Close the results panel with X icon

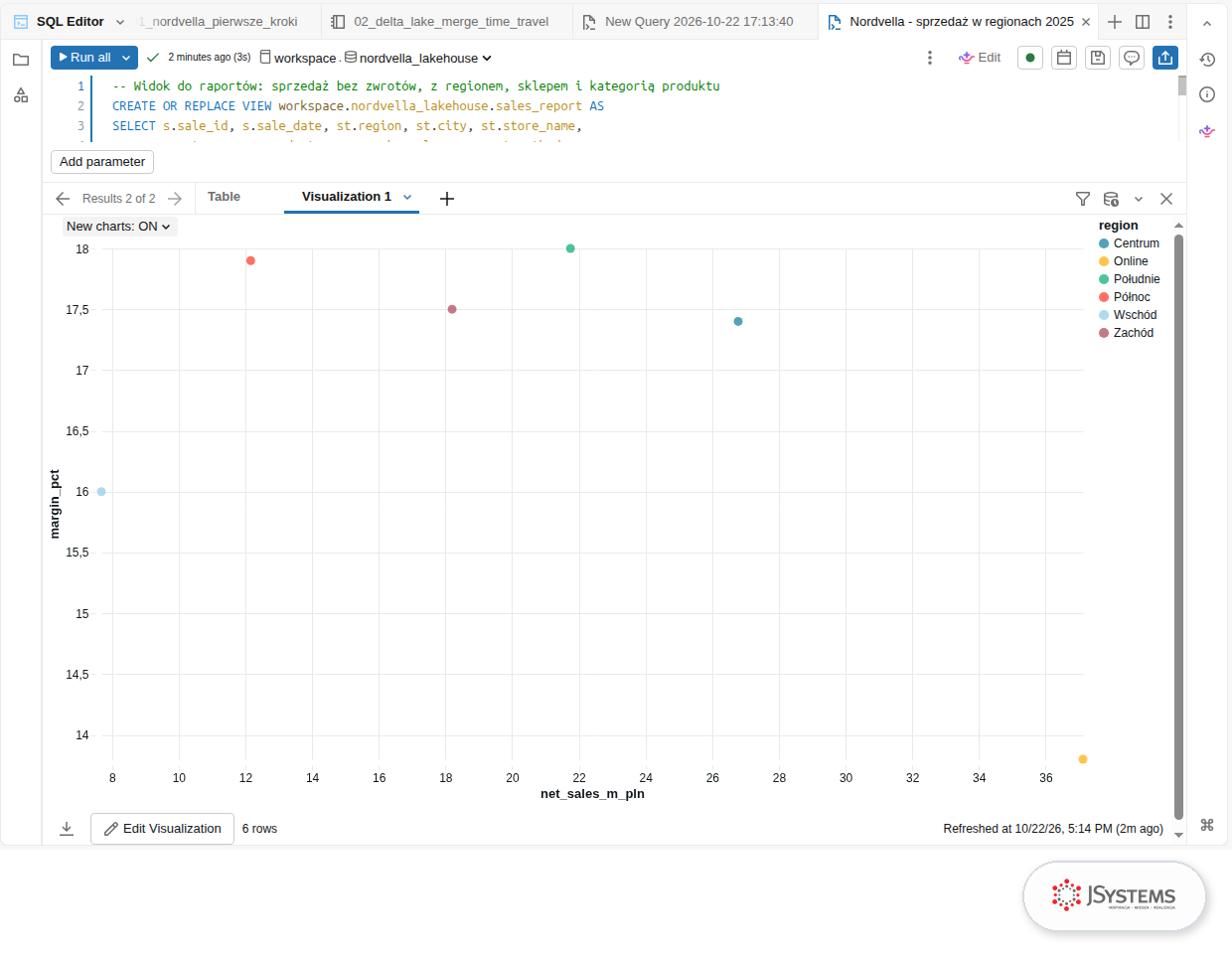coord(1166,199)
